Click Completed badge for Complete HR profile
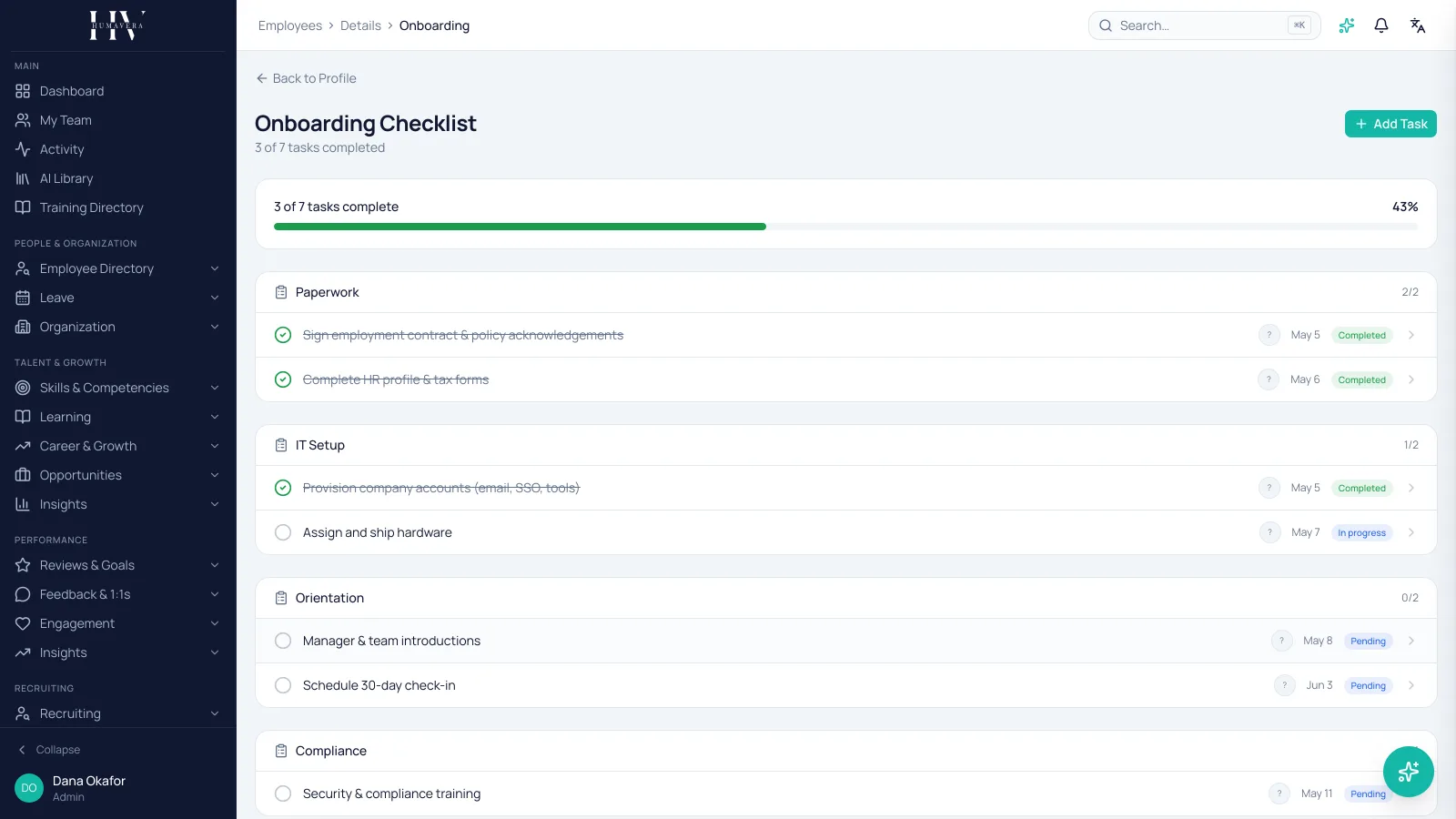The width and height of the screenshot is (1456, 819). coord(1361,379)
